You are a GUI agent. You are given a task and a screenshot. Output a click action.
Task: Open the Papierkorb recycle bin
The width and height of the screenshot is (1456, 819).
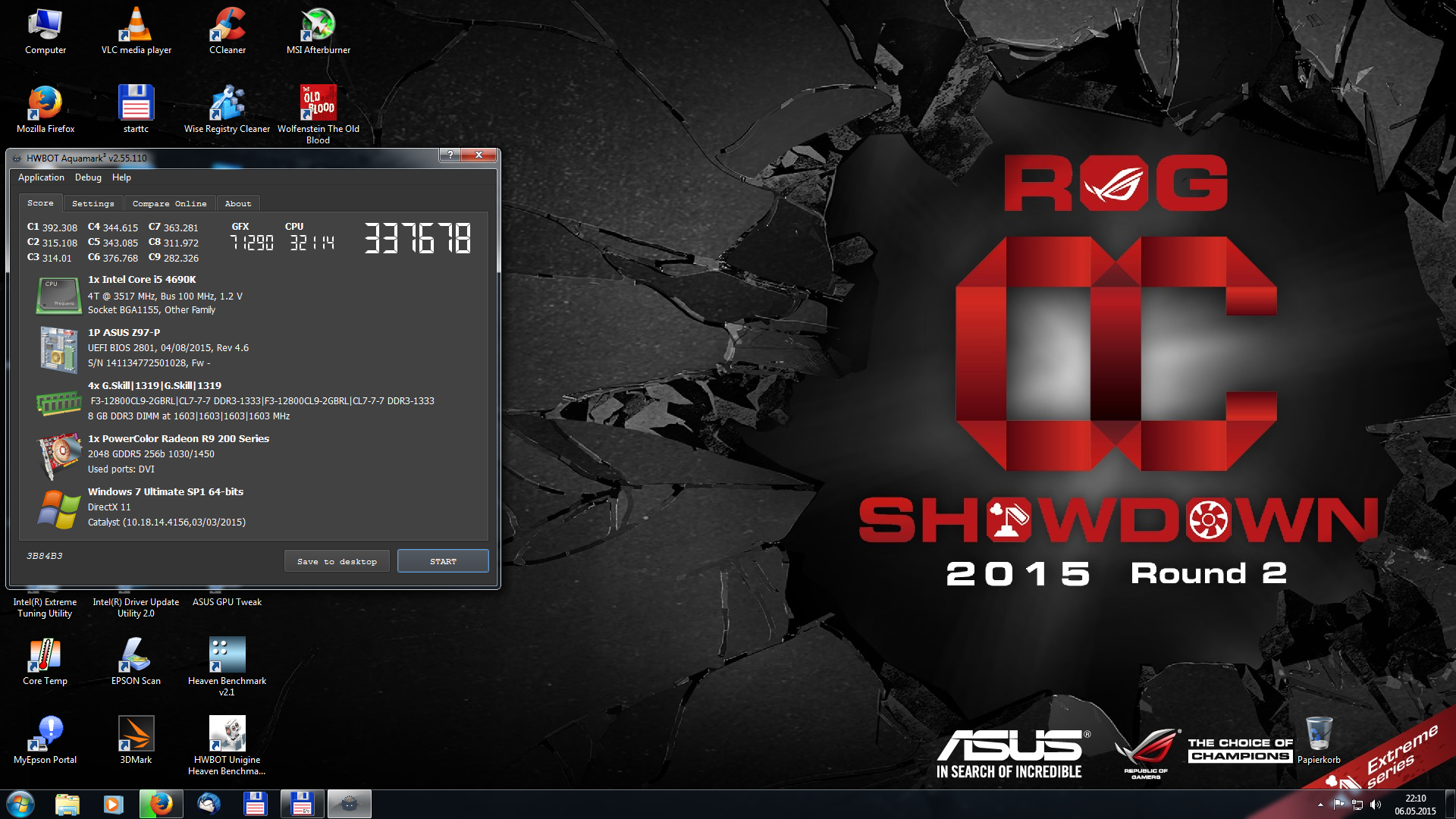point(1319,740)
